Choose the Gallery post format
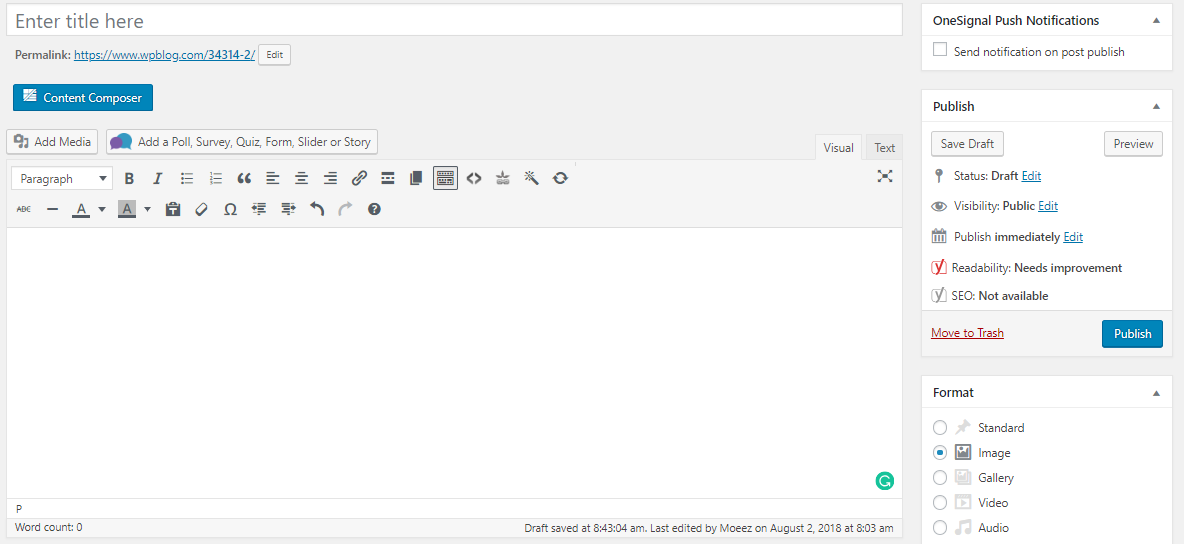Screen dimensions: 1184x544 (940, 478)
